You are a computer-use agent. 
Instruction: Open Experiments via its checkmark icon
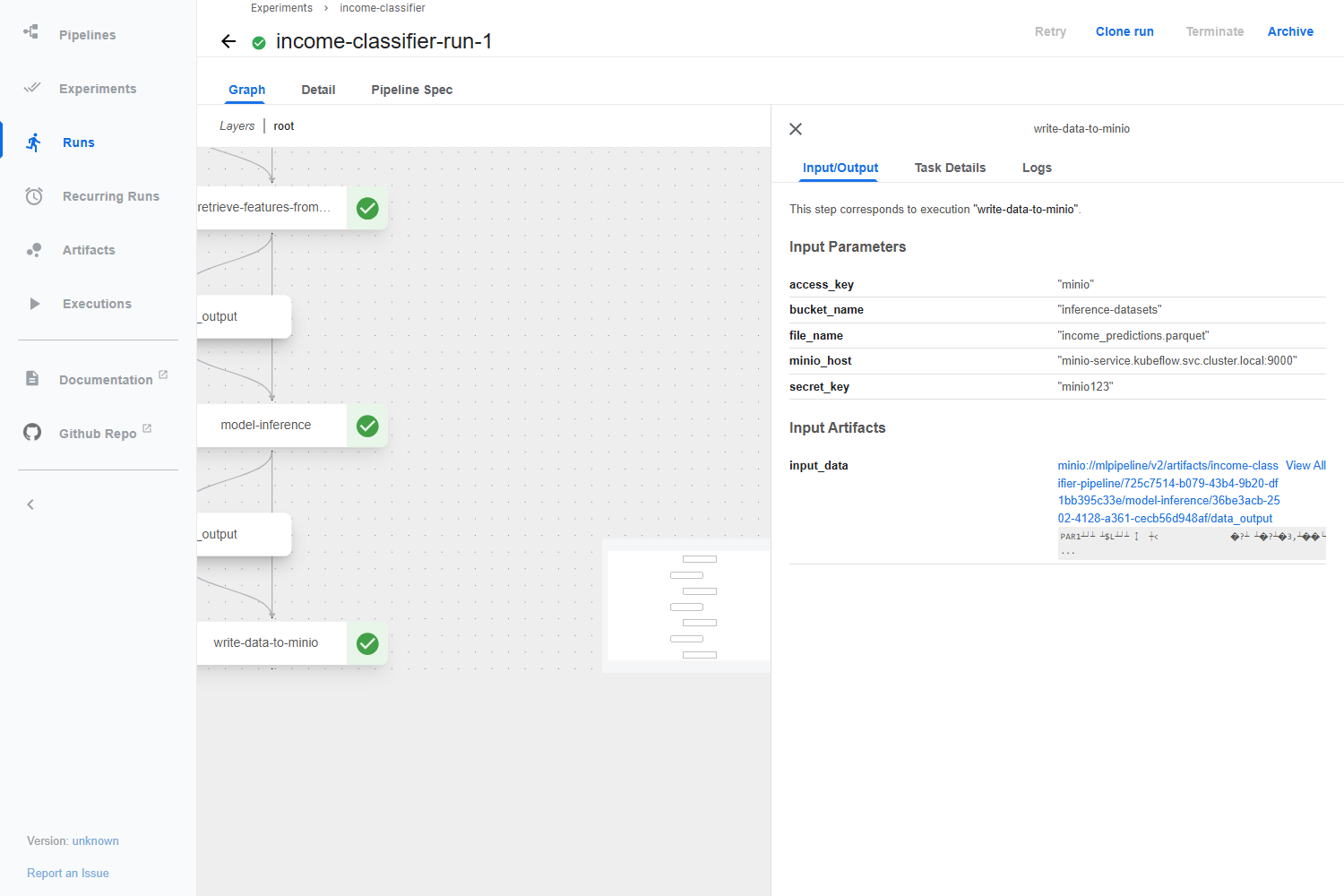point(32,88)
